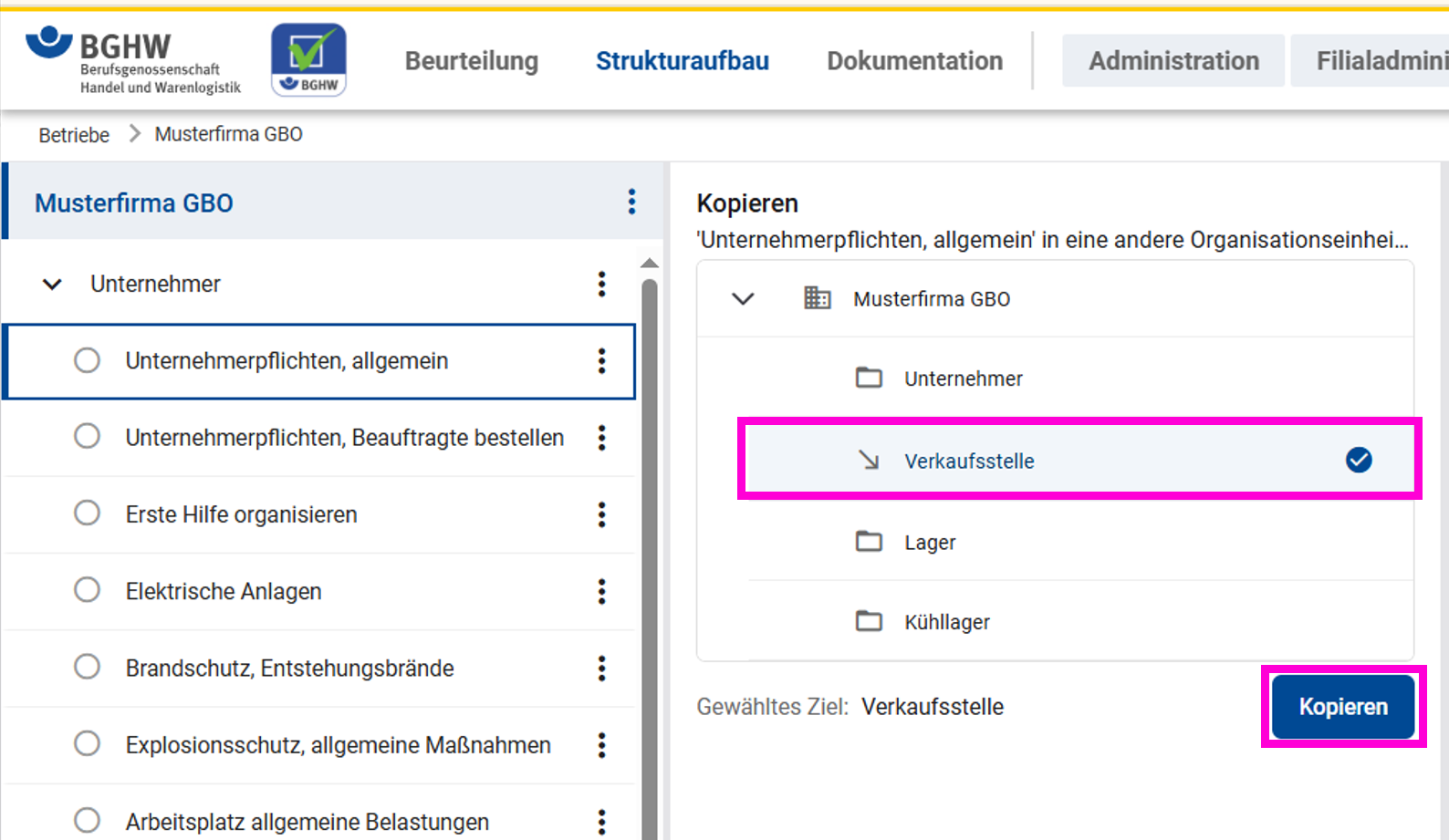
Task: Choose Unternehmer folder as copy target
Action: (963, 379)
